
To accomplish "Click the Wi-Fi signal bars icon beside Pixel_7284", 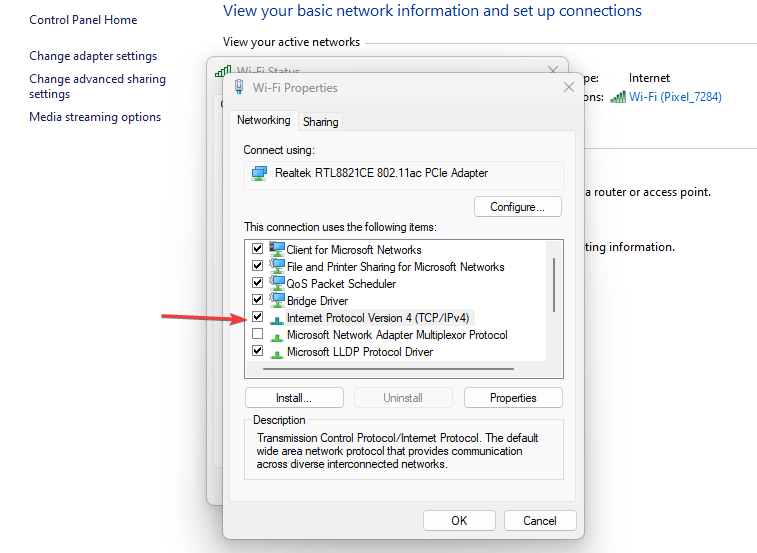I will click(618, 97).
